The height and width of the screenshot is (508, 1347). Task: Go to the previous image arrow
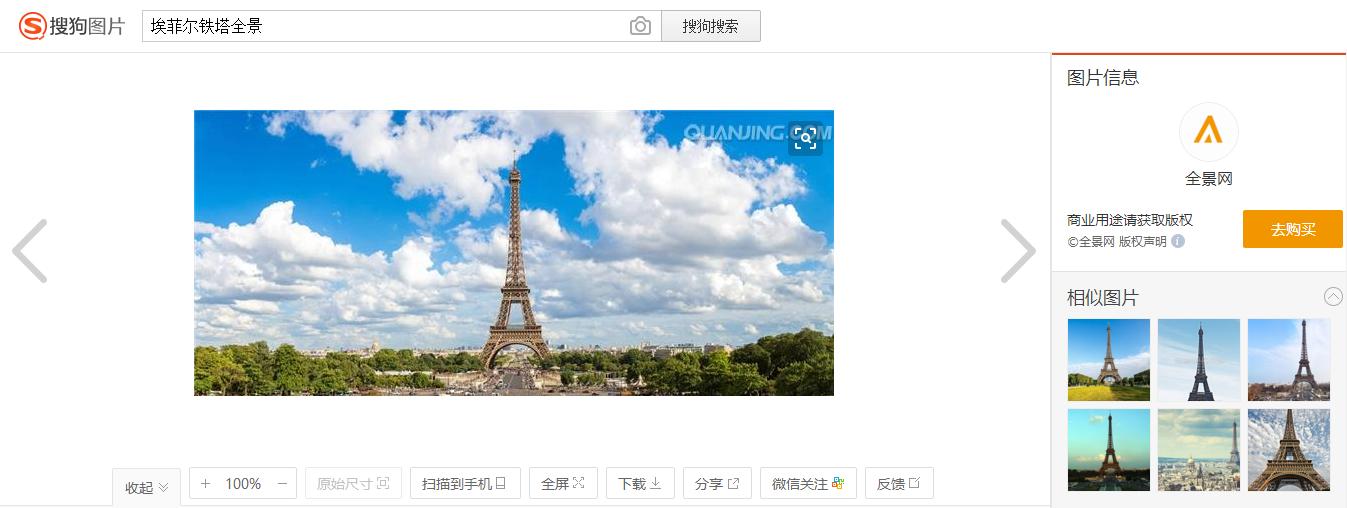(30, 251)
